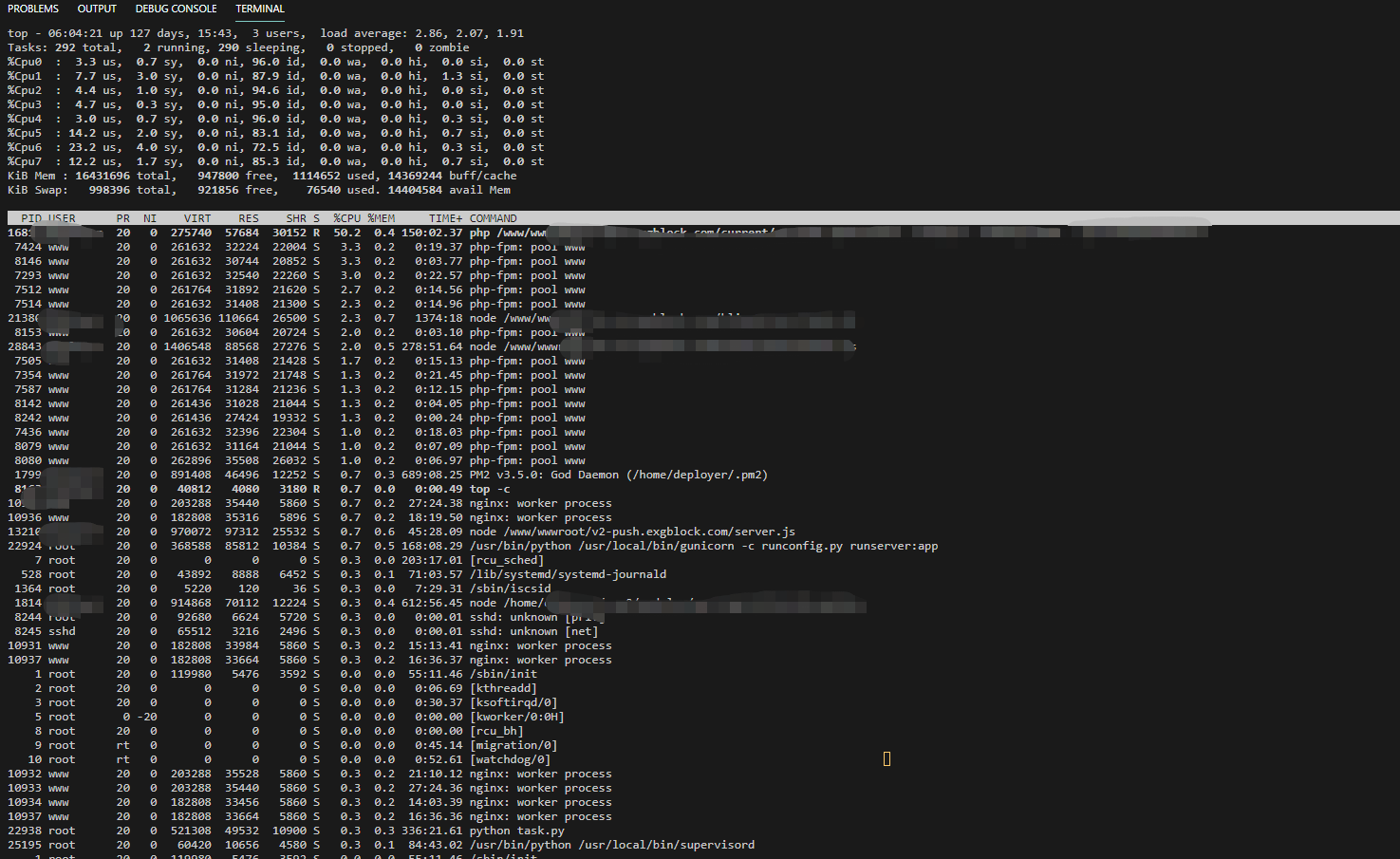Click the systemd-journald process line

pos(337,574)
